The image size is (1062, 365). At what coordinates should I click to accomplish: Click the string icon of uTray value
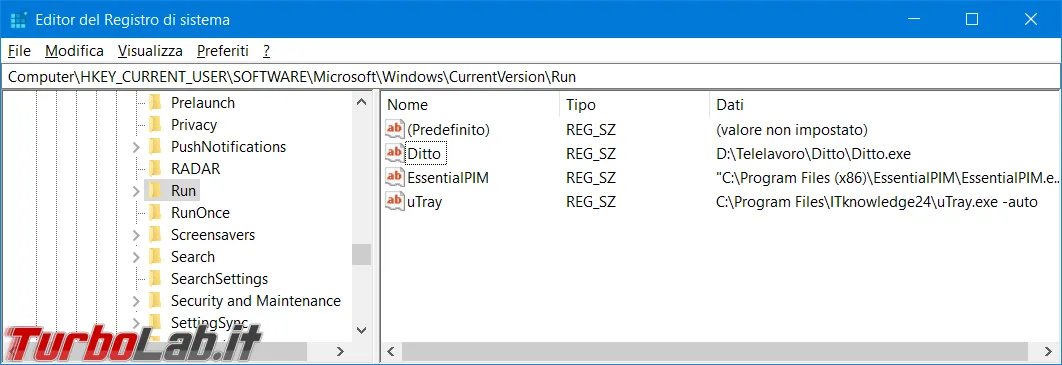(394, 201)
